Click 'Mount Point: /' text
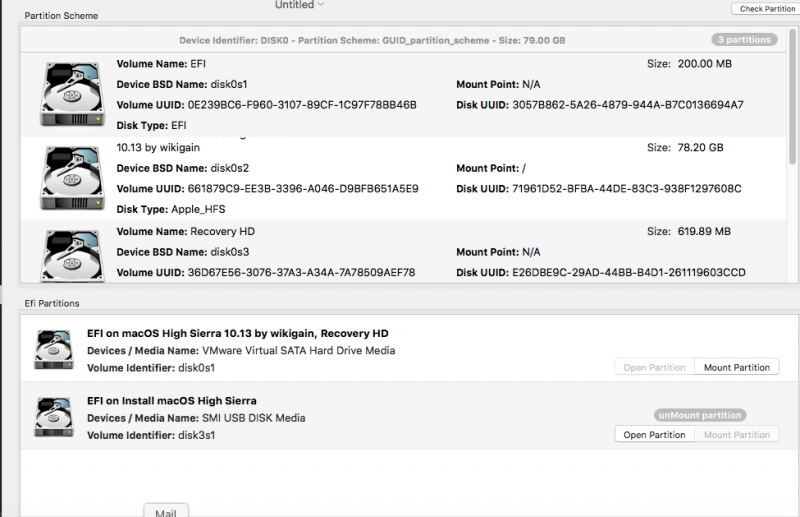Viewport: 800px width, 517px height. (491, 168)
